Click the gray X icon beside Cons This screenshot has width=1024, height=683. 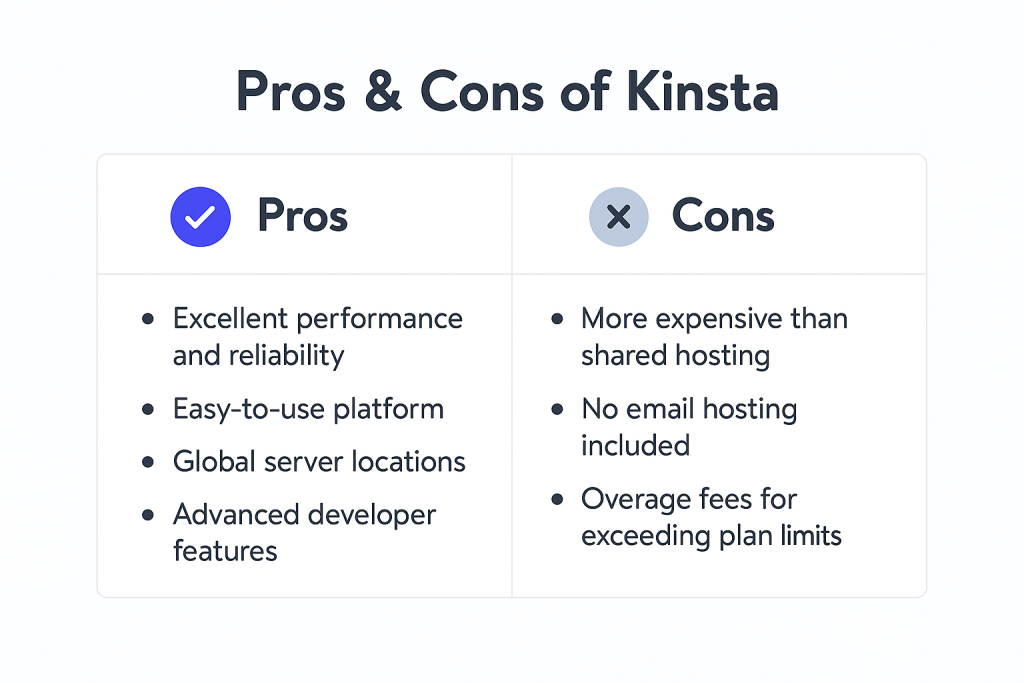pos(618,217)
